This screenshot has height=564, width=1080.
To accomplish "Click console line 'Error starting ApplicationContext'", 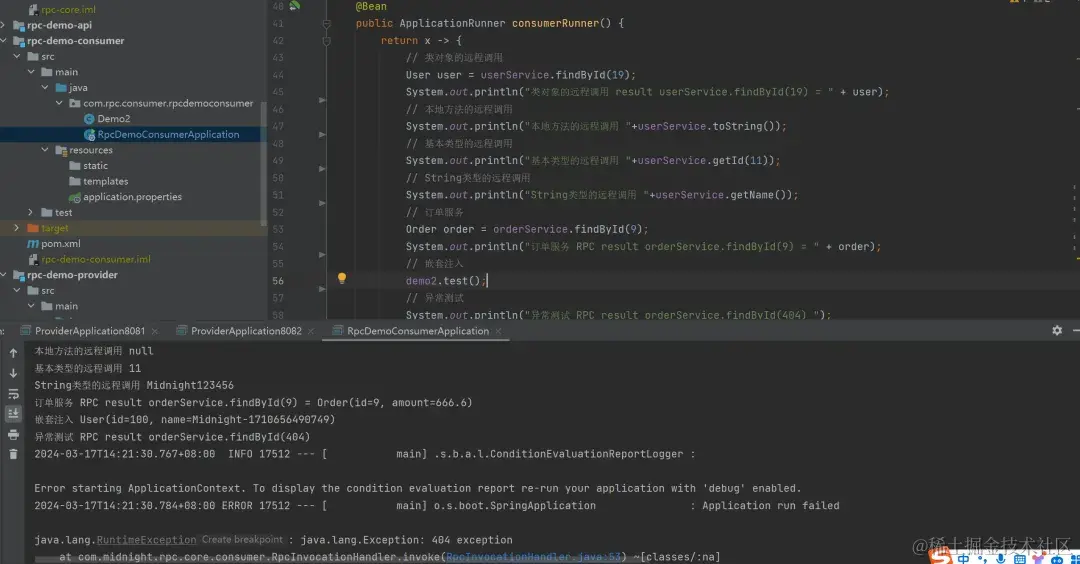I will coord(417,488).
